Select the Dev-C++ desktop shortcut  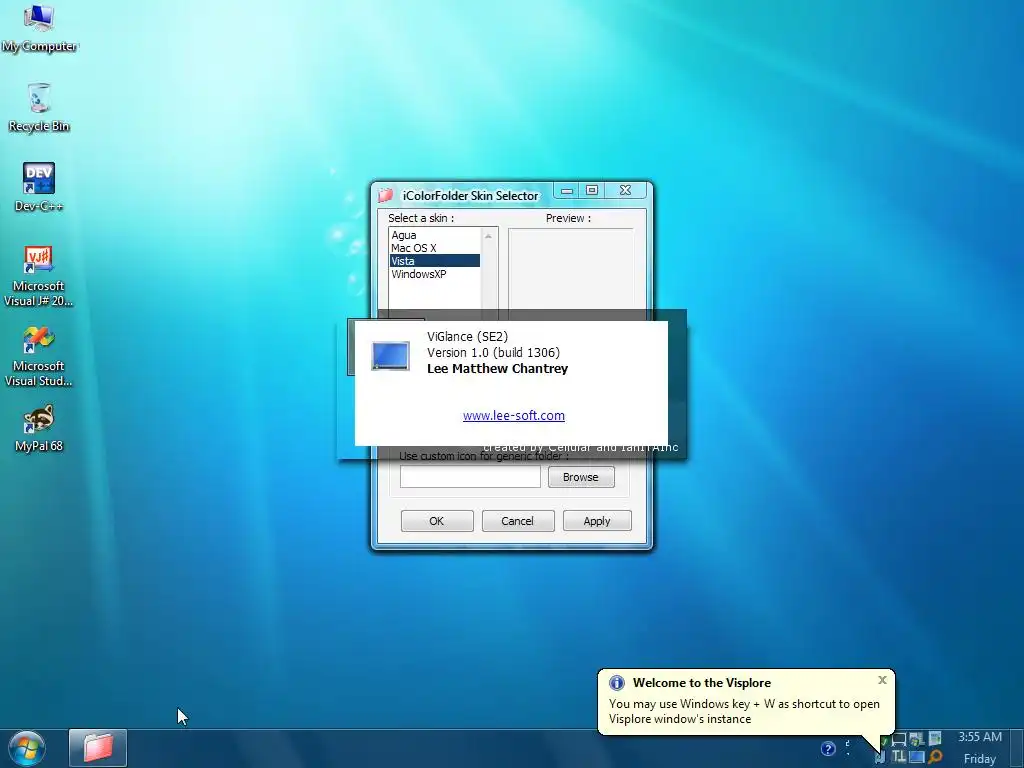coord(39,187)
